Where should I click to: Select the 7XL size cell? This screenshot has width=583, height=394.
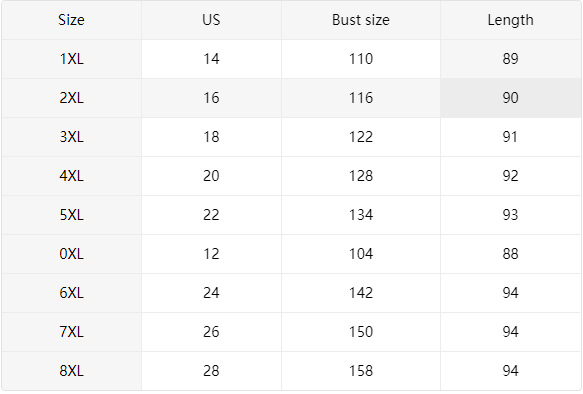click(71, 332)
